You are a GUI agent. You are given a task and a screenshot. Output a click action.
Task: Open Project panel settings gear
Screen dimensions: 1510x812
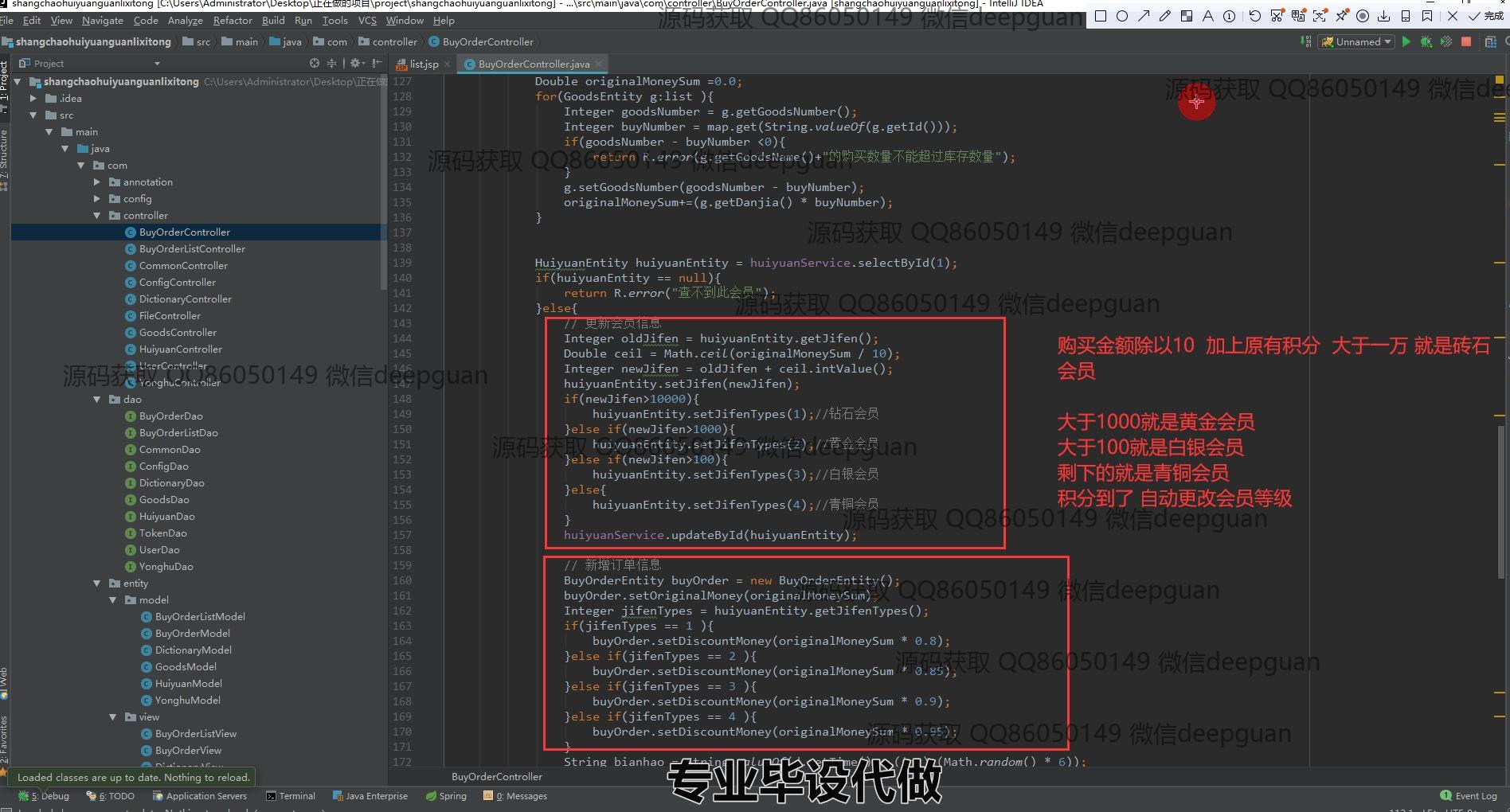pyautogui.click(x=355, y=64)
